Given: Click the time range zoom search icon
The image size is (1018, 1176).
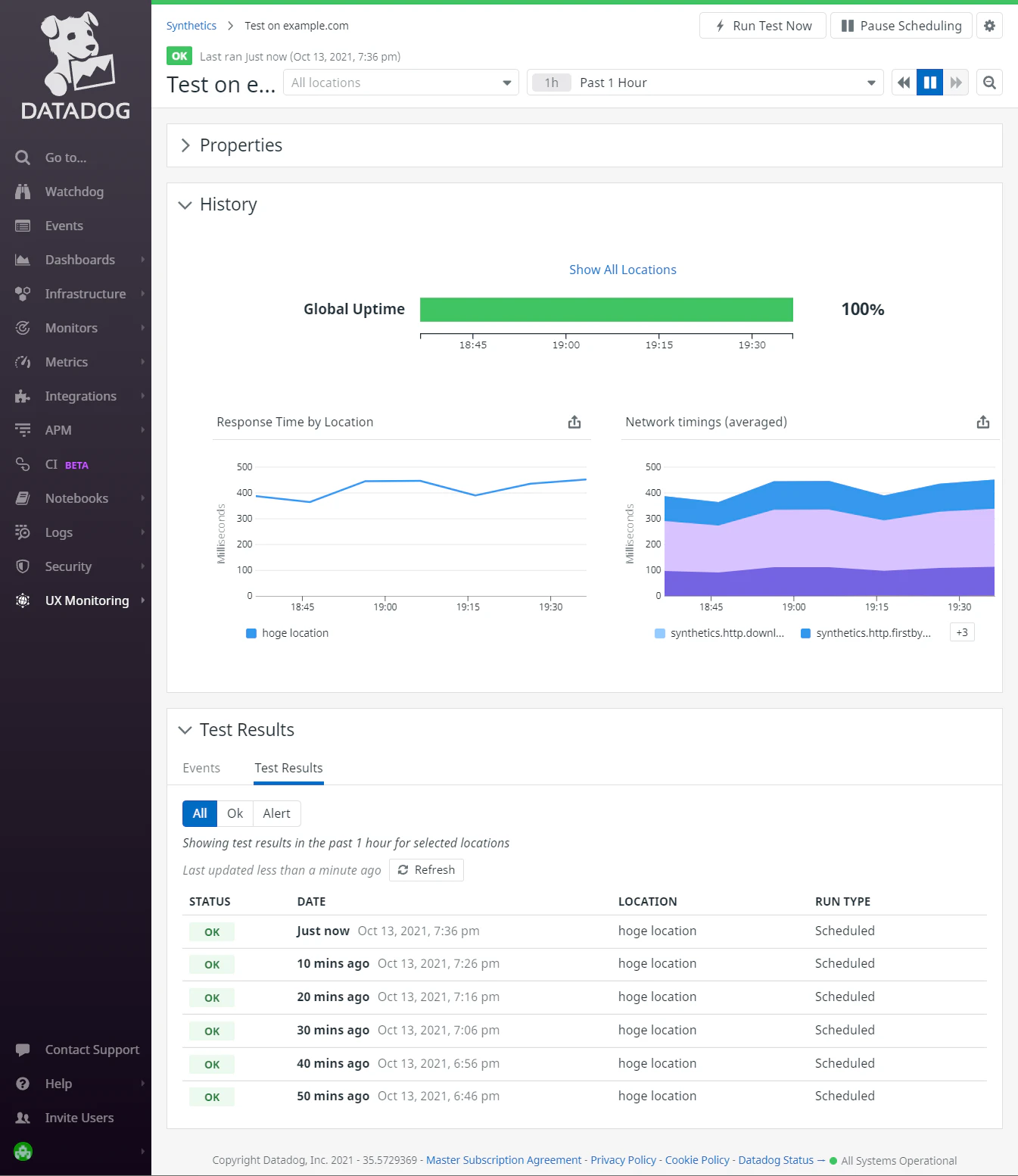Looking at the screenshot, I should coord(989,83).
